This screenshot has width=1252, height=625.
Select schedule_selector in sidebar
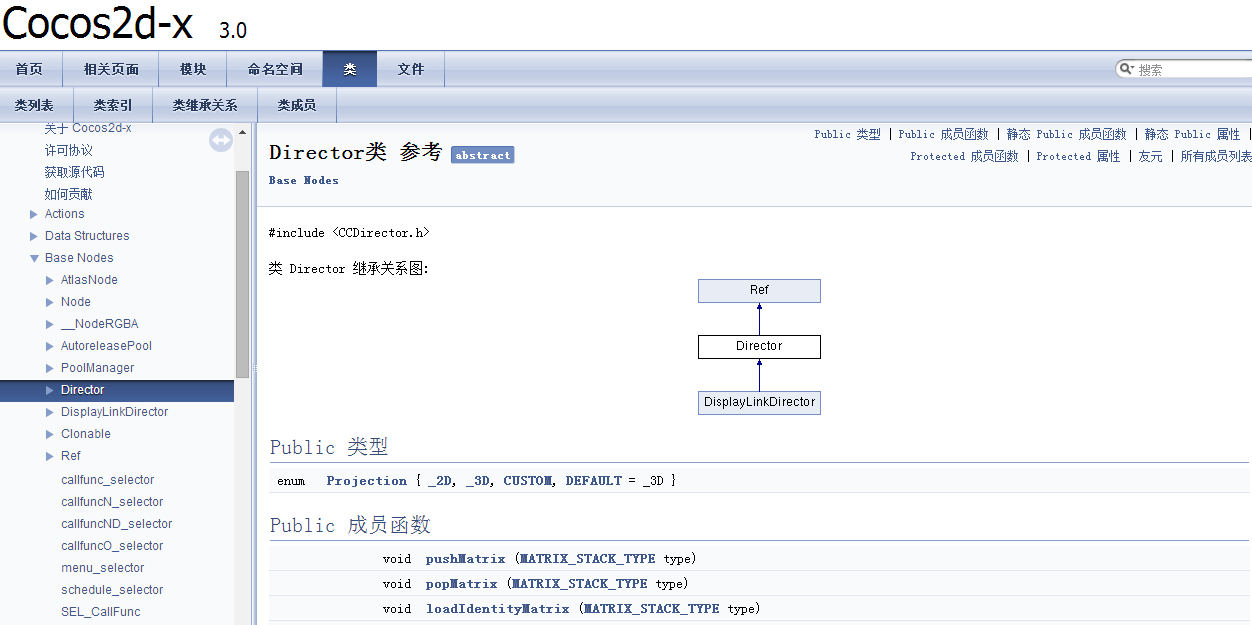(x=112, y=590)
